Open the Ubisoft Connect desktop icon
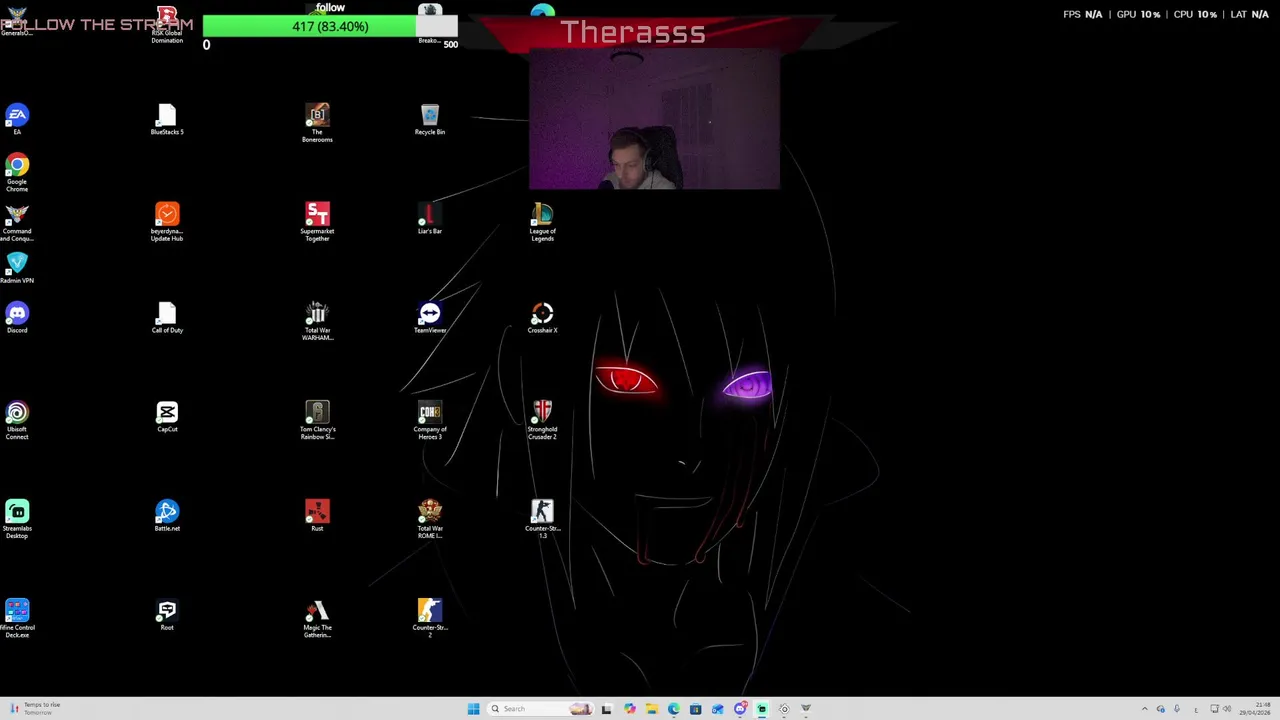The image size is (1280, 720). (x=17, y=421)
